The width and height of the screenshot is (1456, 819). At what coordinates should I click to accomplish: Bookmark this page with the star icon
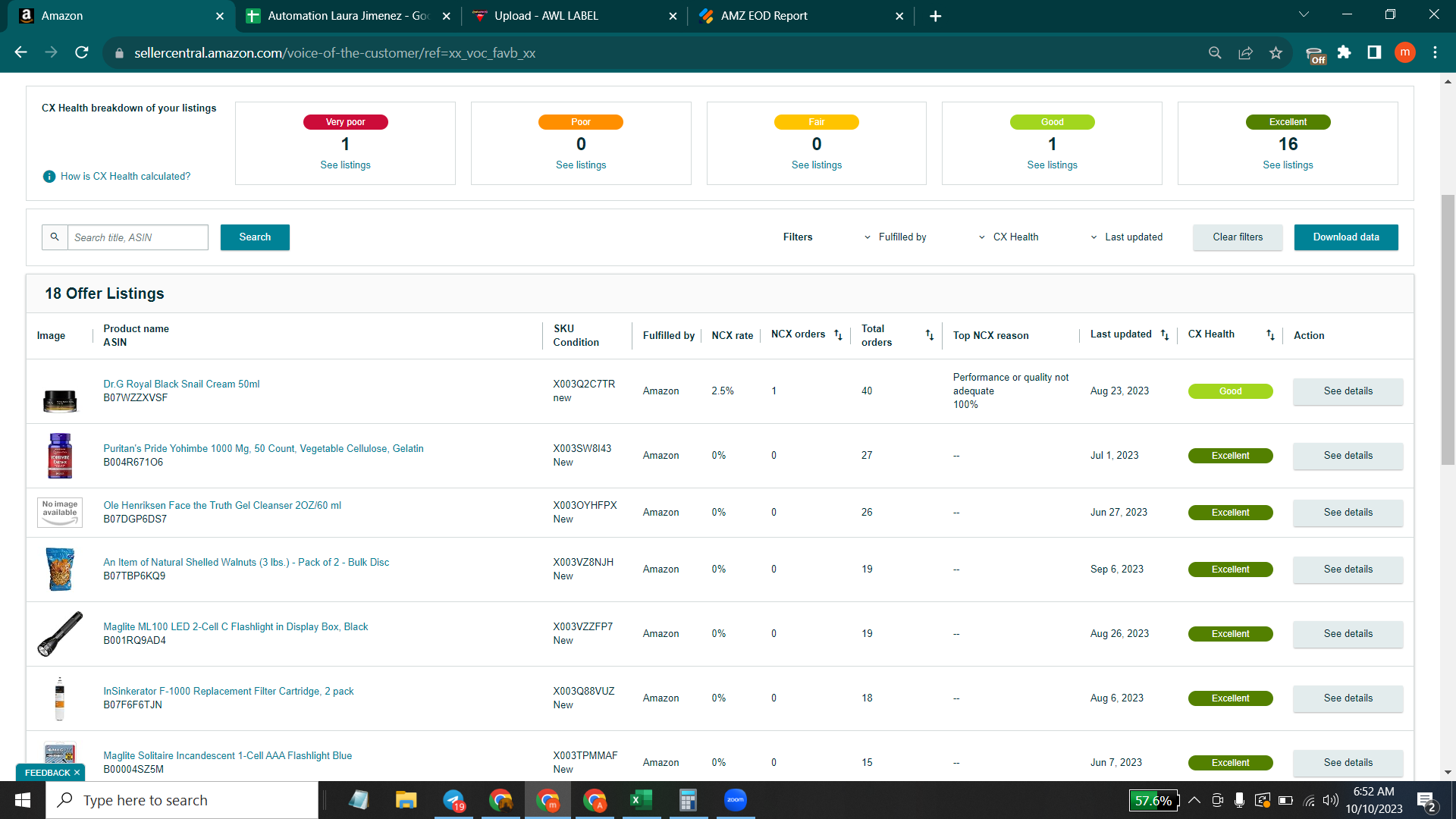click(x=1276, y=52)
